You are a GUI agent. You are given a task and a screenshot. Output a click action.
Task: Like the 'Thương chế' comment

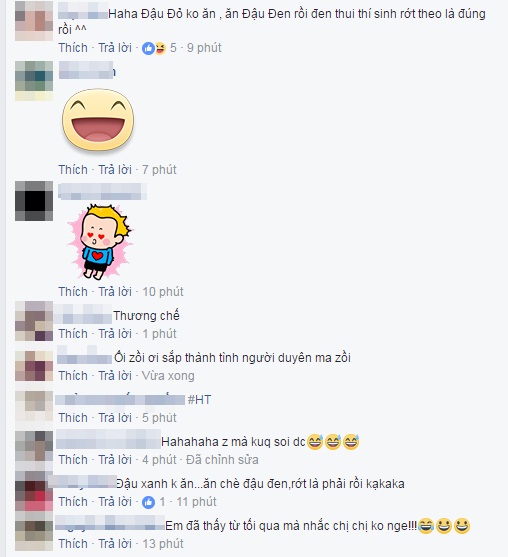pyautogui.click(x=73, y=334)
